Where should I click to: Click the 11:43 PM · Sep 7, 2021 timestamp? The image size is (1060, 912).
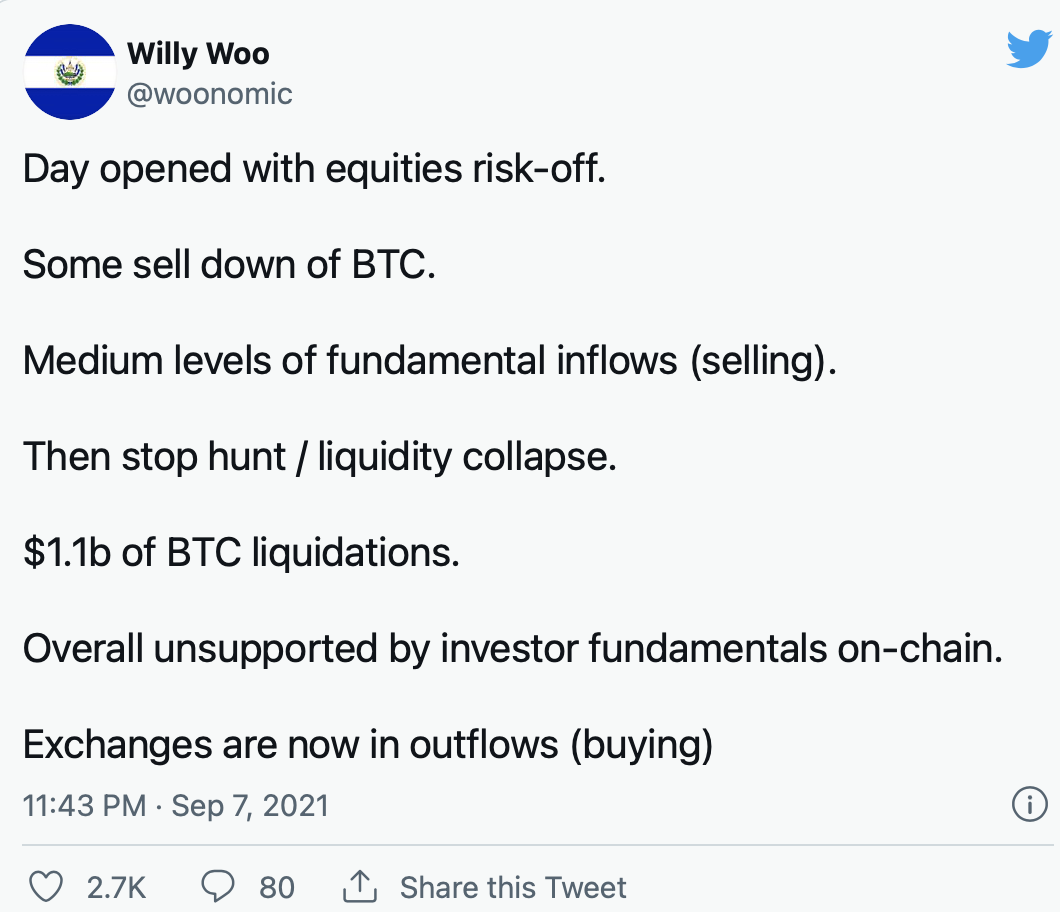[x=176, y=805]
